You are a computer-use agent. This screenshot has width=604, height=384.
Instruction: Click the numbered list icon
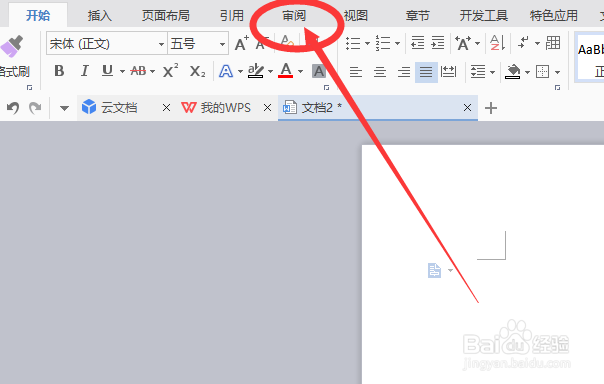(383, 43)
